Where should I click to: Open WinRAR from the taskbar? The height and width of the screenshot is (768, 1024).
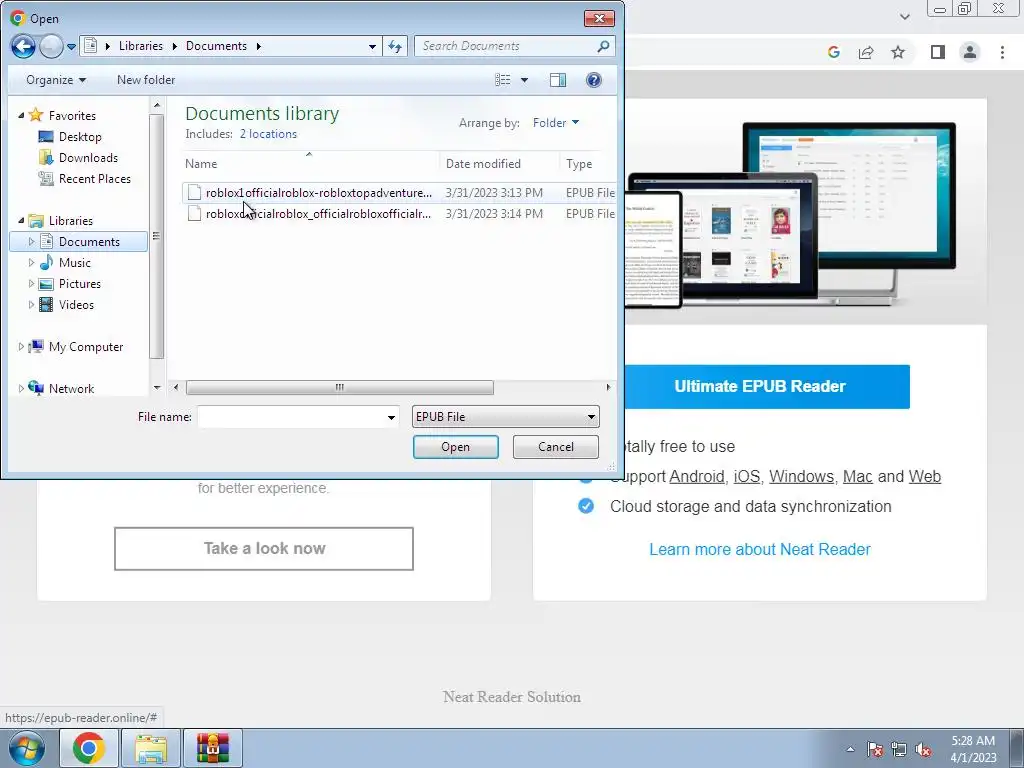(x=213, y=748)
